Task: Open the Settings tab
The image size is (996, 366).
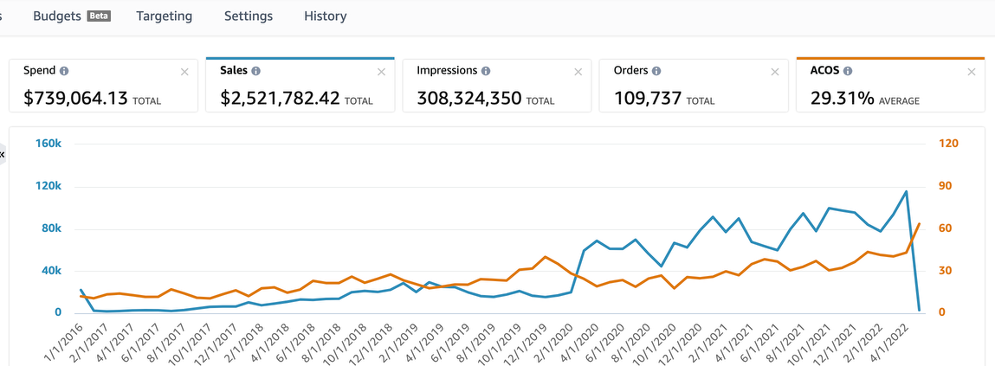Action: [248, 16]
